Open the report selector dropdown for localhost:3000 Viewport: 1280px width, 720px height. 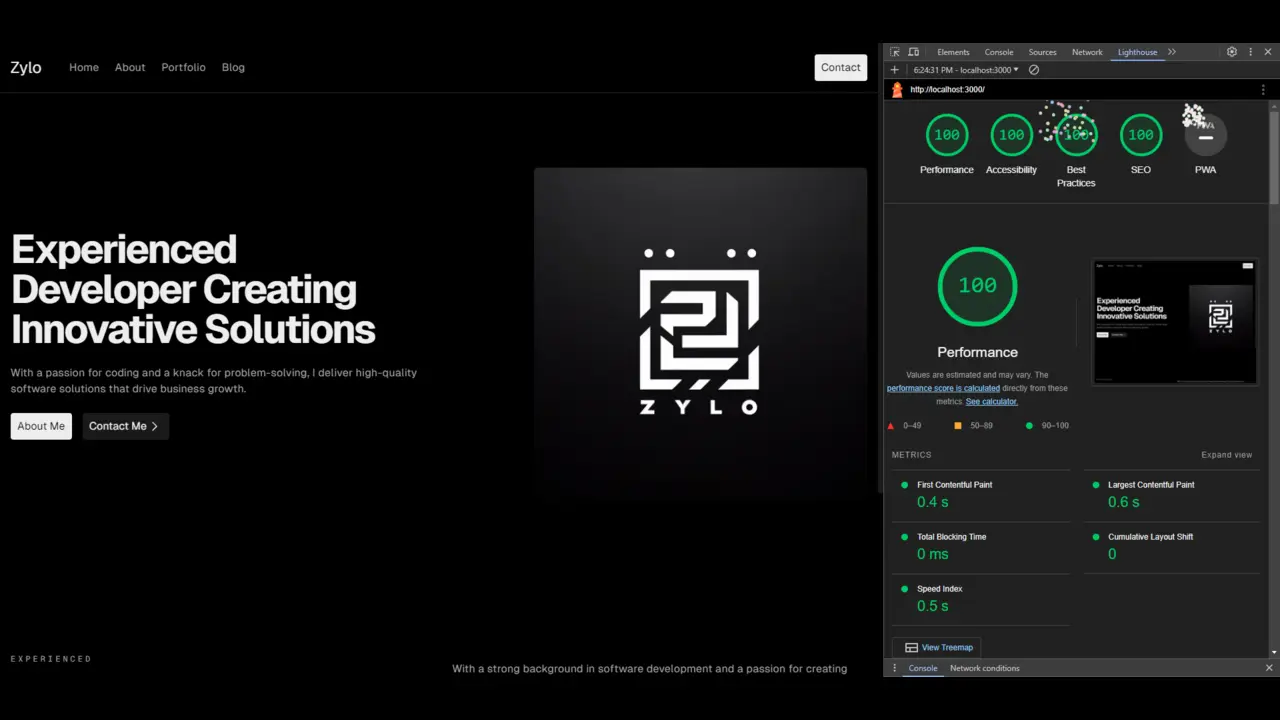point(966,70)
